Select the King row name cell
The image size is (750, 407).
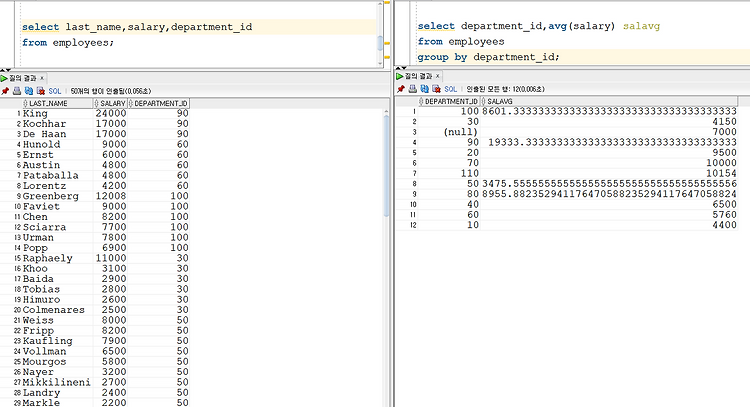pyautogui.click(x=57, y=113)
